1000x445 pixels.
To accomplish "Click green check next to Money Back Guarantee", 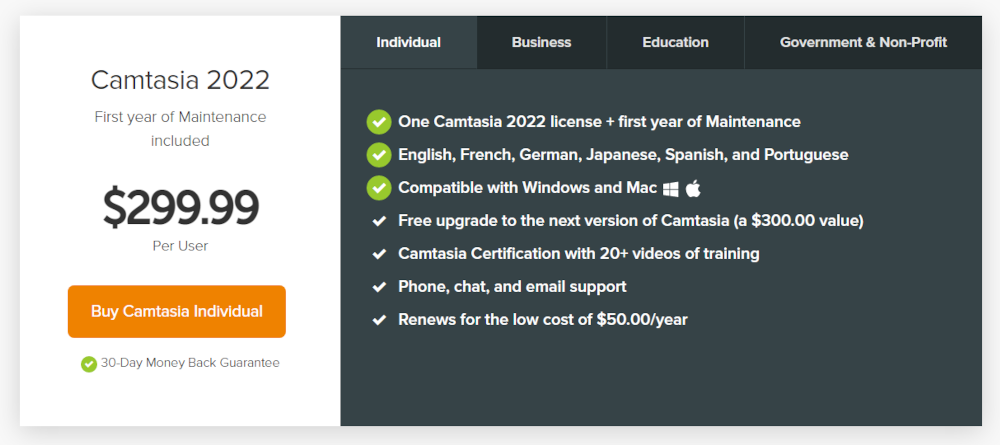I will tap(89, 364).
